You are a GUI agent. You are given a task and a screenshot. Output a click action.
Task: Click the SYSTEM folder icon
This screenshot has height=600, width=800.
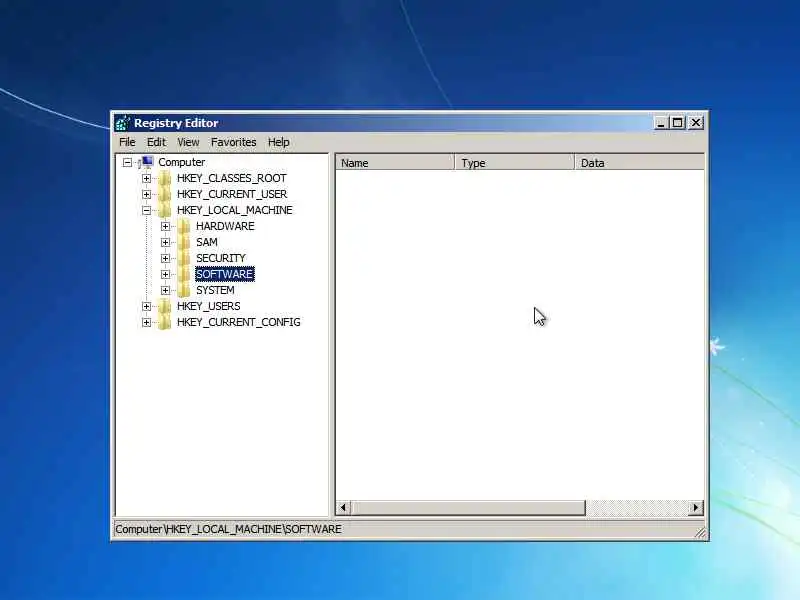[184, 290]
